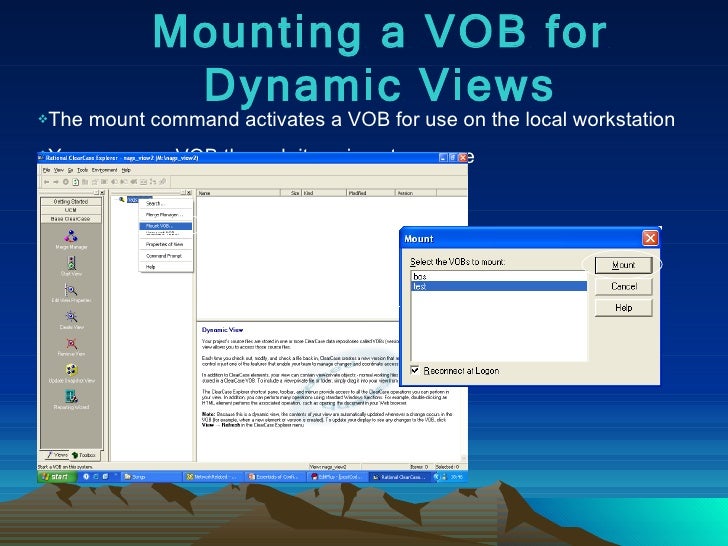Click the Name column header

pos(239,193)
